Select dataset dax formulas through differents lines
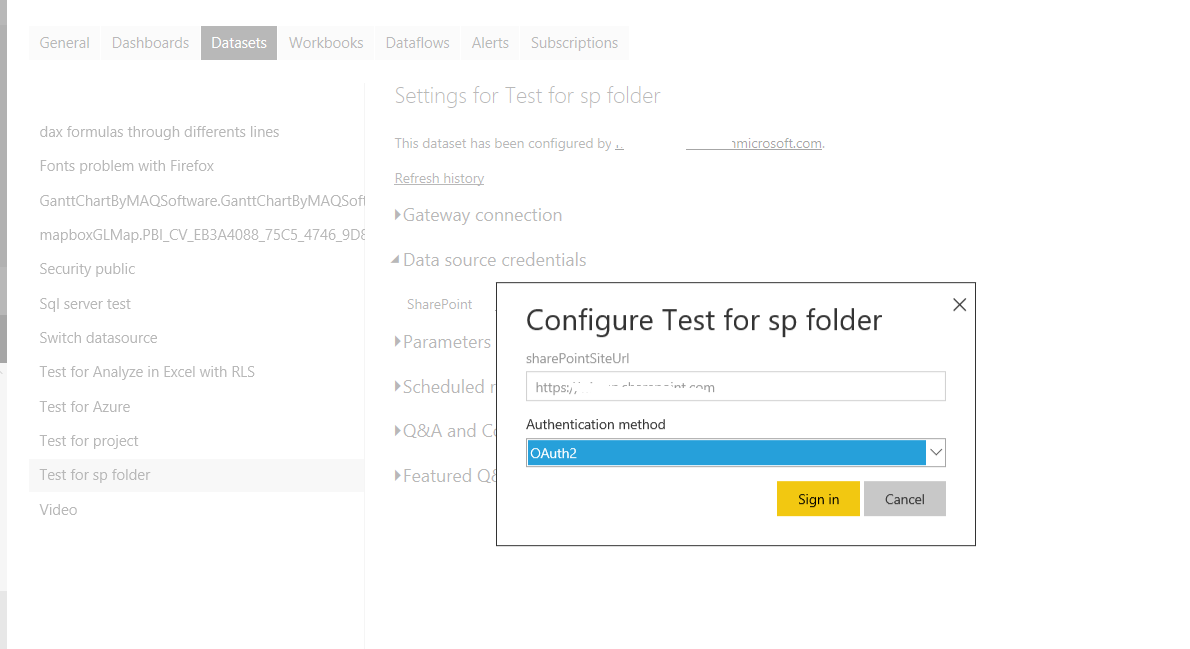 point(159,132)
